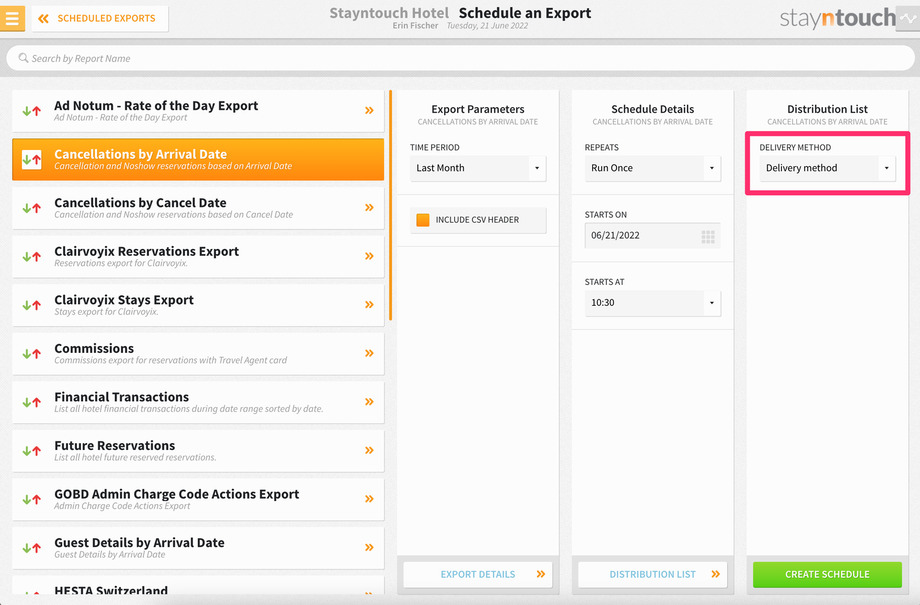Image resolution: width=920 pixels, height=605 pixels.
Task: Open the hamburger main menu
Action: coord(12,18)
